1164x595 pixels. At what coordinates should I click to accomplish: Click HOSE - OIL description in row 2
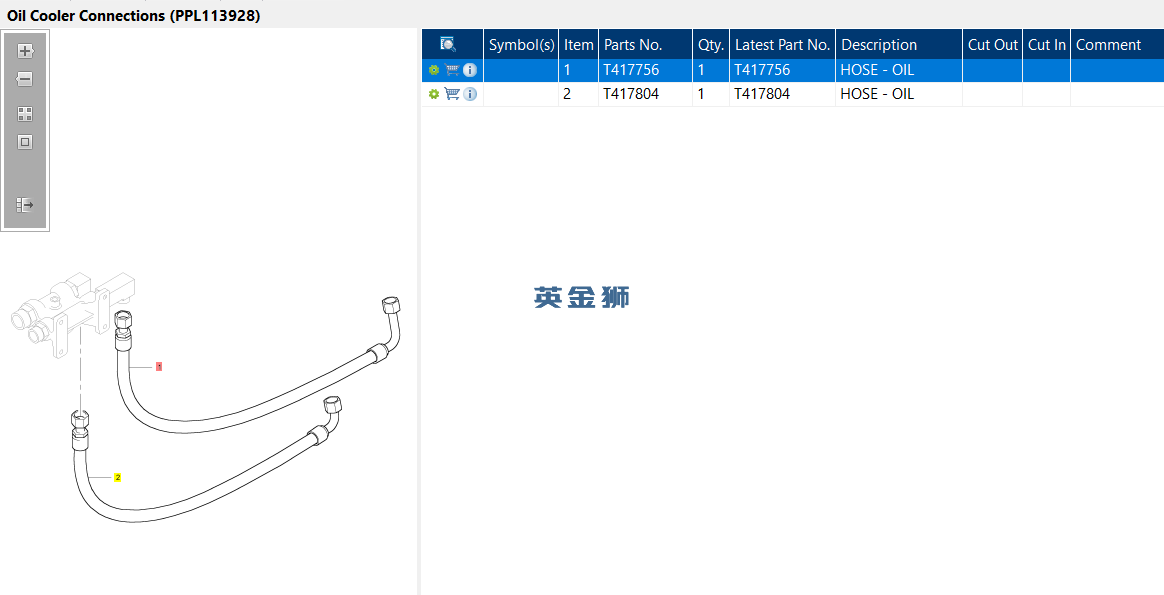click(x=877, y=94)
